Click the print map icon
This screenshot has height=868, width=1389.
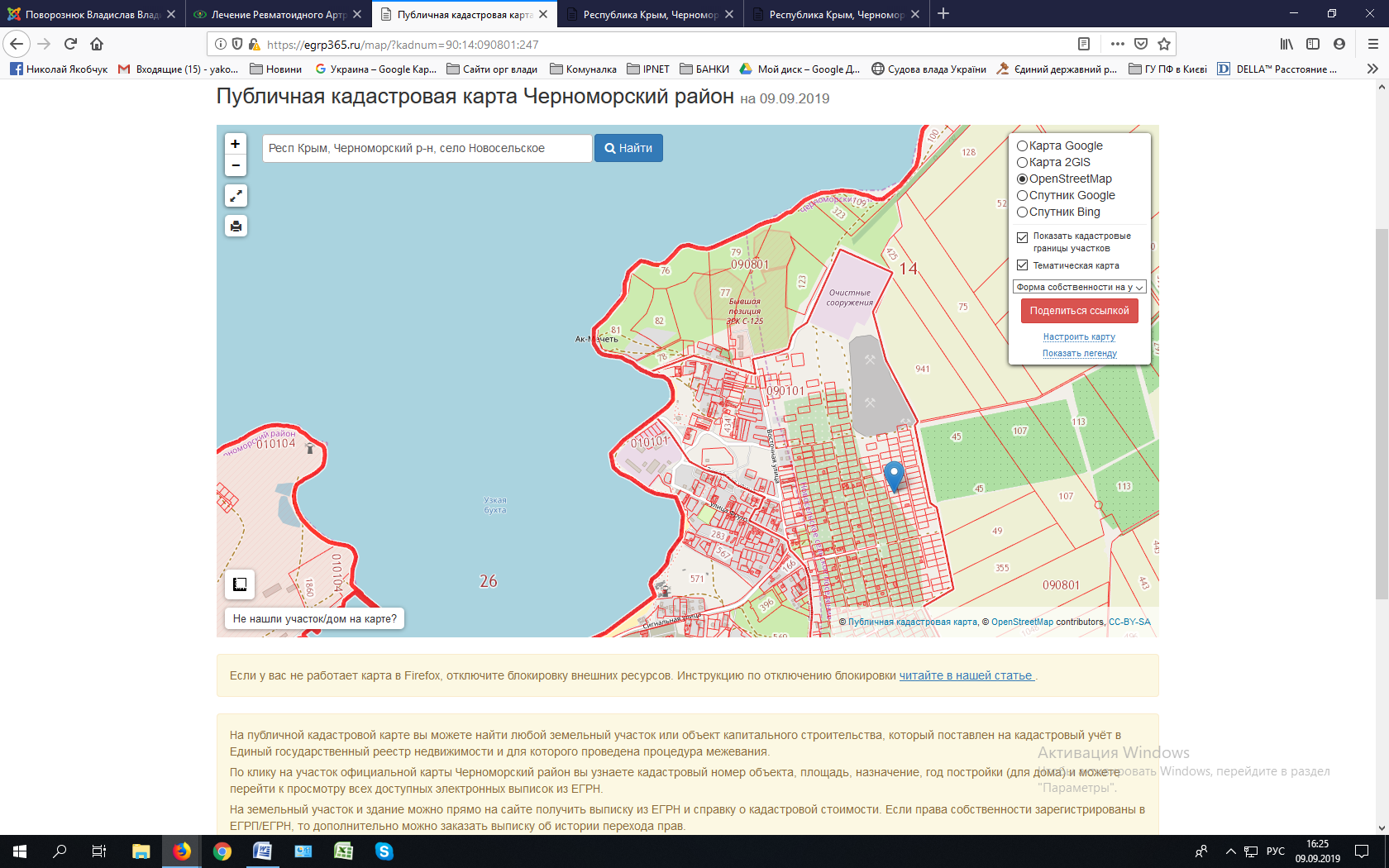click(x=236, y=227)
